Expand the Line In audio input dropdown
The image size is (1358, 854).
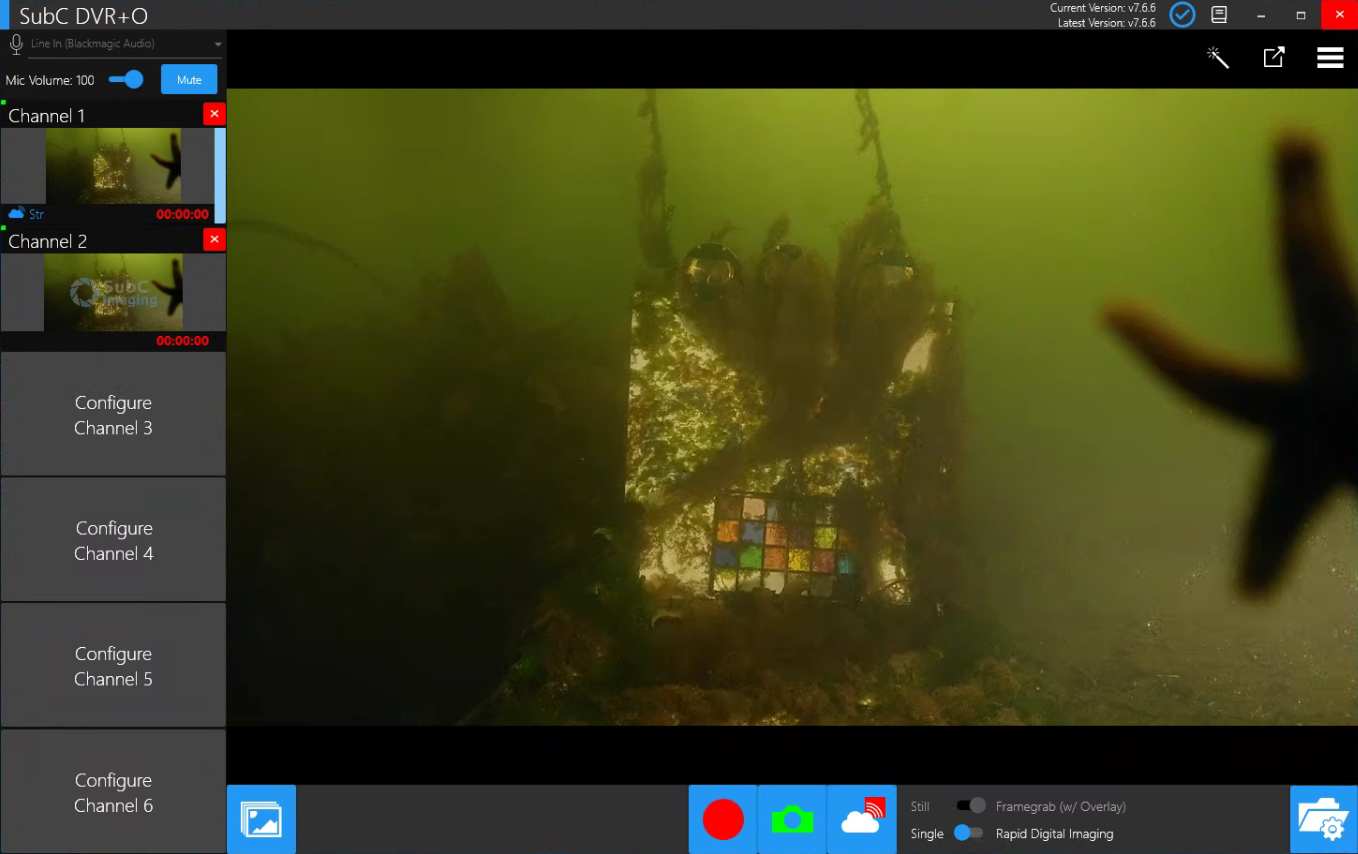(x=217, y=45)
